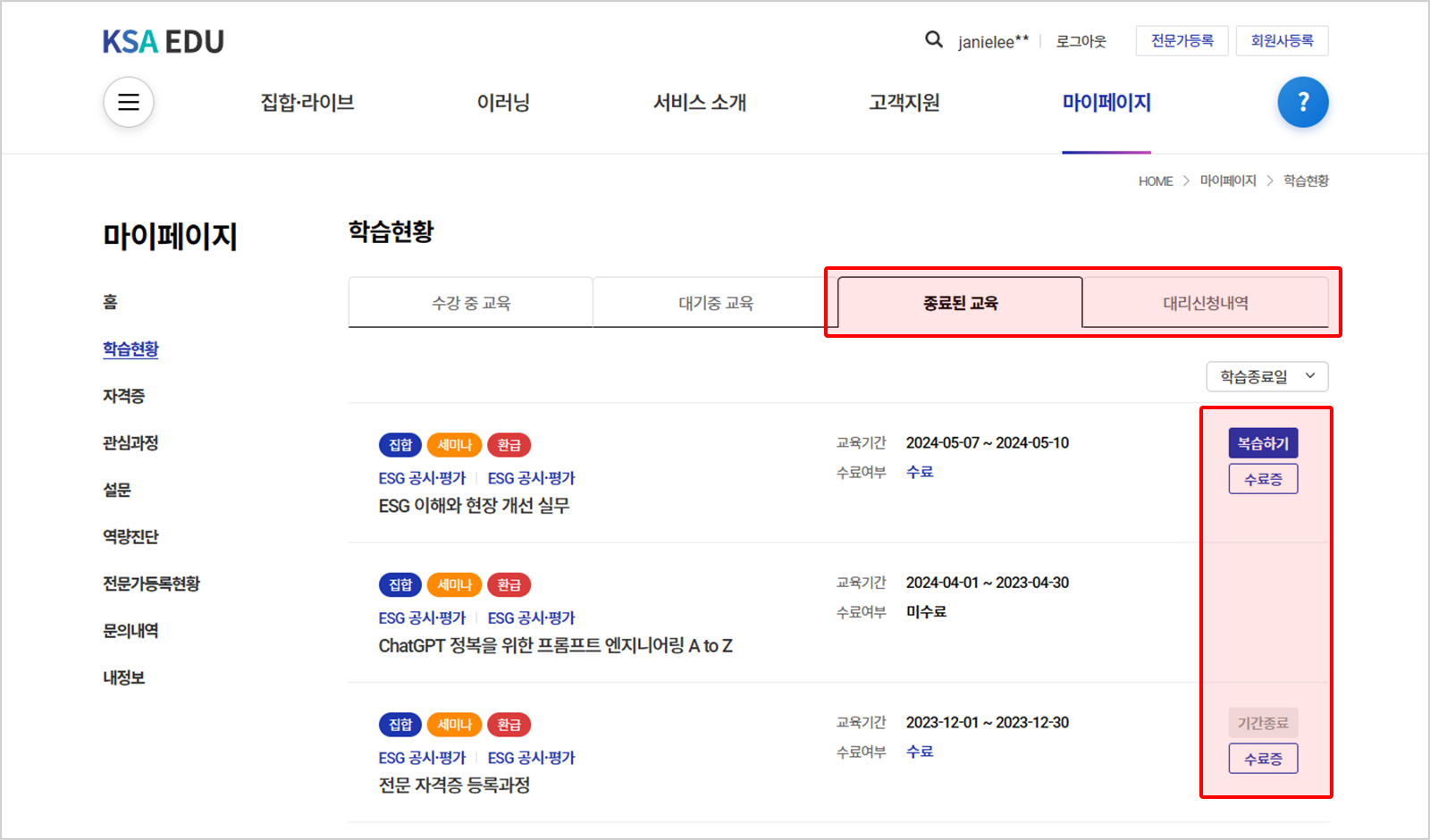Click the 전문가등록 button
The height and width of the screenshot is (840, 1430).
tap(1182, 41)
